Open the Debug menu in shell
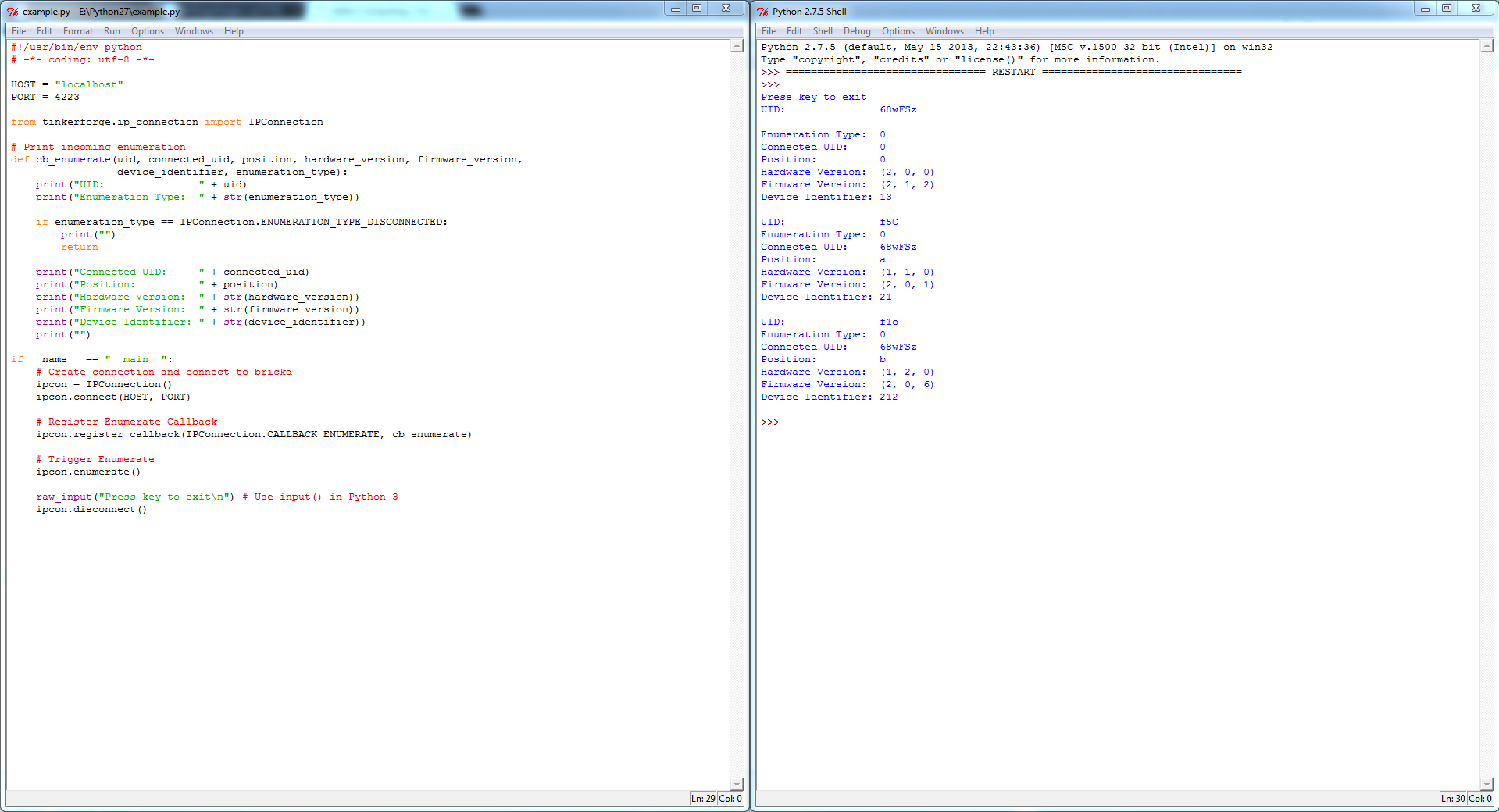The image size is (1499, 812). pyautogui.click(x=857, y=31)
